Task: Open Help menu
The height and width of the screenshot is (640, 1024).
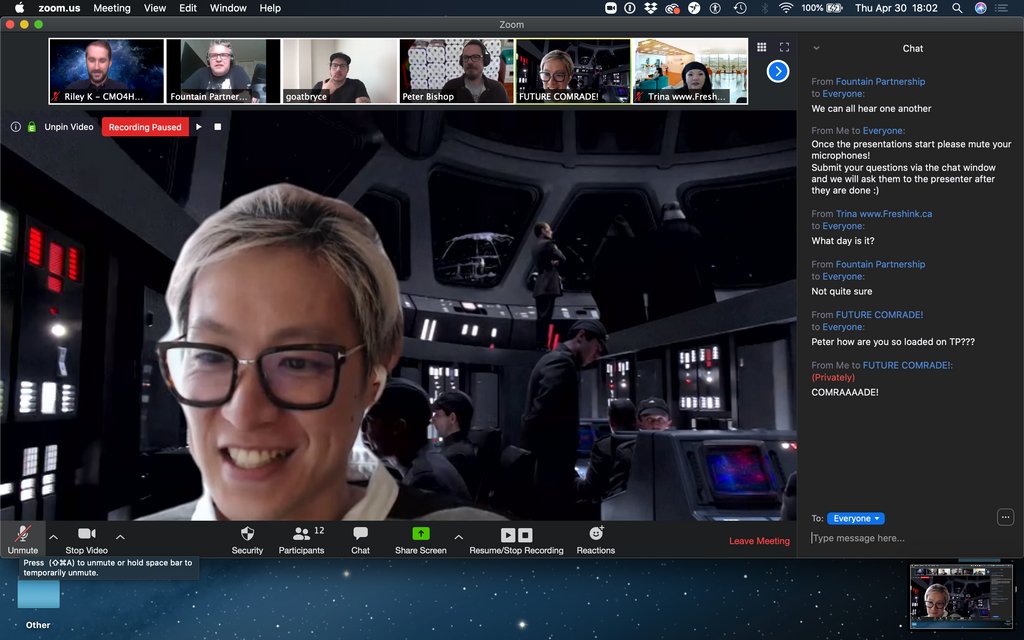Action: 270,8
